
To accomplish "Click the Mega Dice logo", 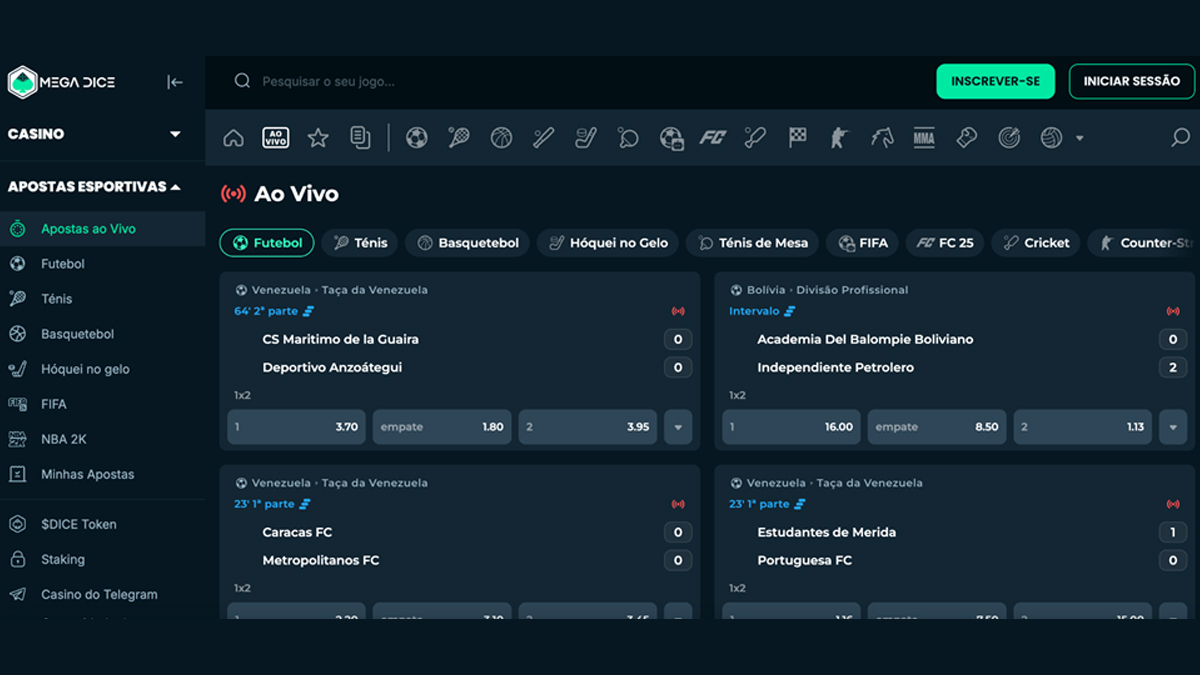I will [x=61, y=82].
